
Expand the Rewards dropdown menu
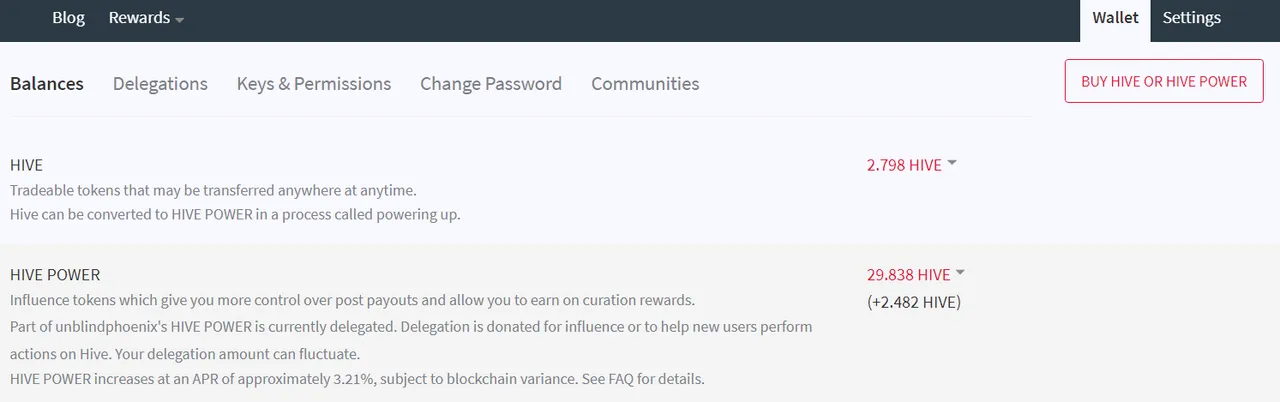click(146, 18)
